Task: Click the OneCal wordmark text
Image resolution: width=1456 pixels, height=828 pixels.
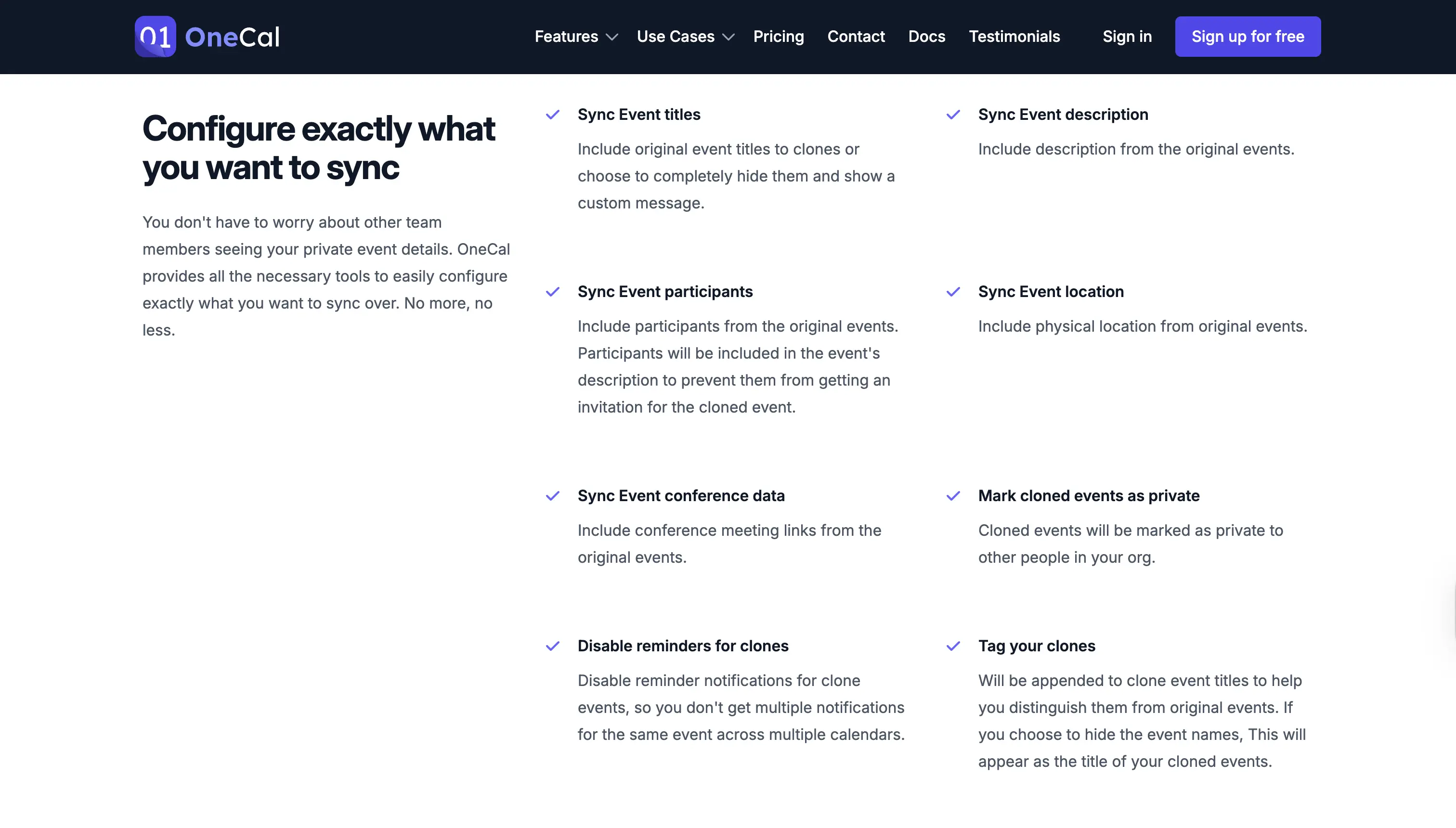Action: pyautogui.click(x=232, y=37)
